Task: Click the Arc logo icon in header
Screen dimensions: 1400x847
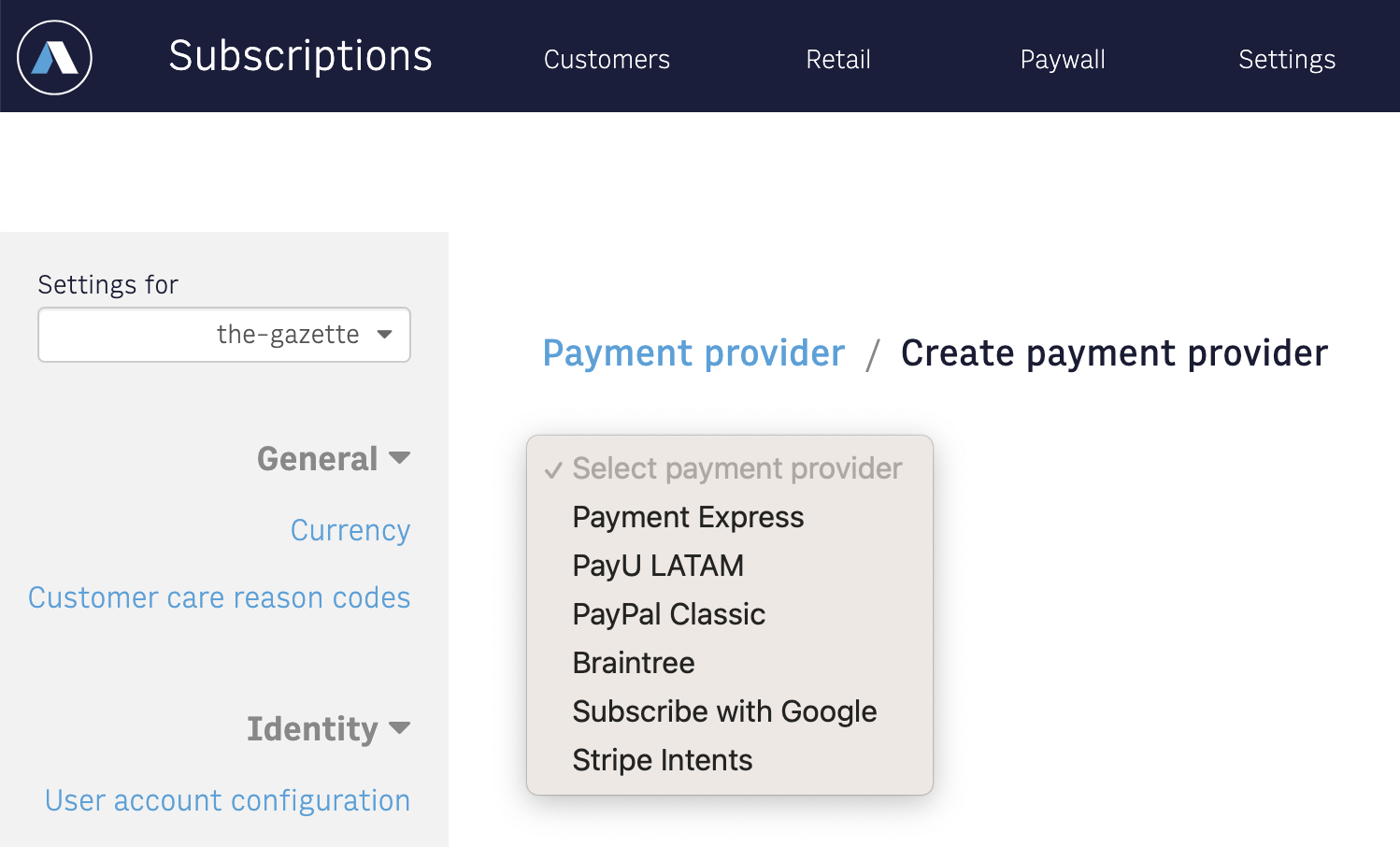Action: click(54, 57)
